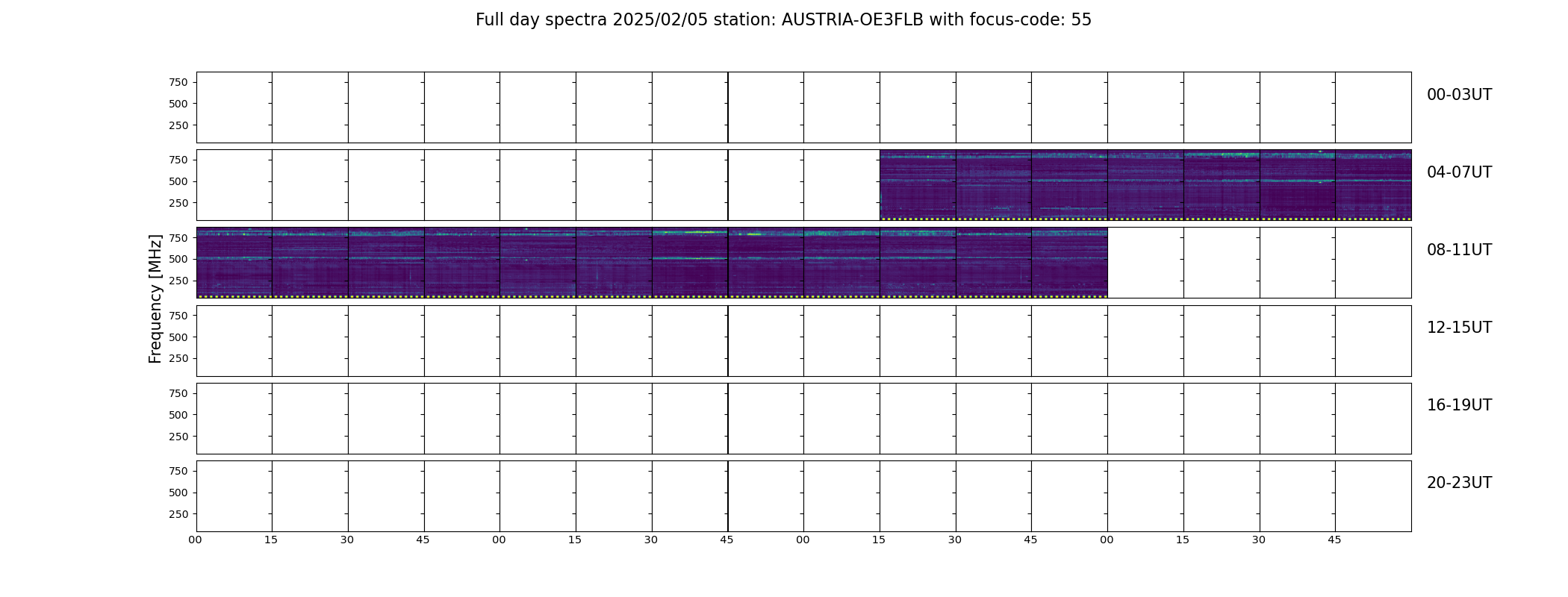Click the 500 tick of the 00-03UT row

coord(178,104)
